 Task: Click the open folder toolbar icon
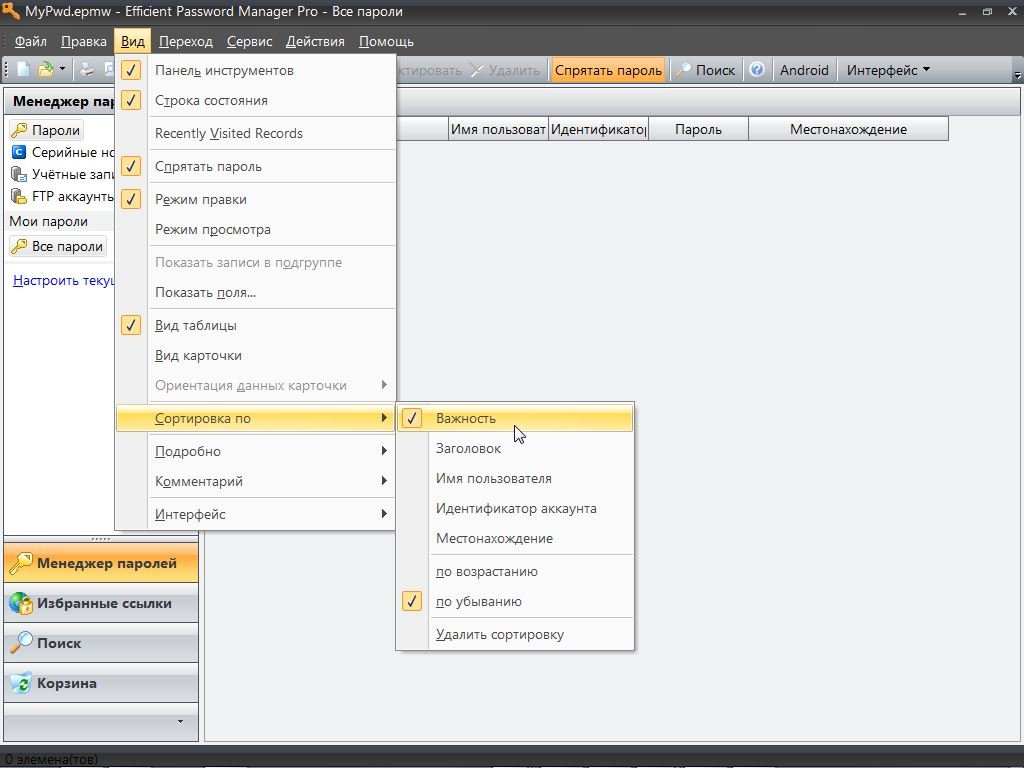pyautogui.click(x=46, y=70)
